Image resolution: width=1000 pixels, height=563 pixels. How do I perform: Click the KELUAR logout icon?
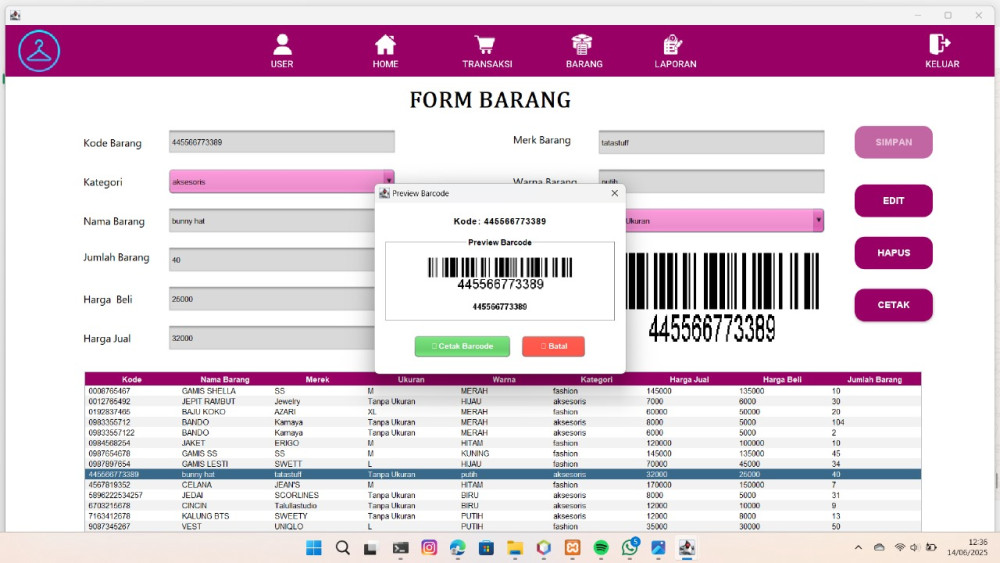tap(941, 50)
